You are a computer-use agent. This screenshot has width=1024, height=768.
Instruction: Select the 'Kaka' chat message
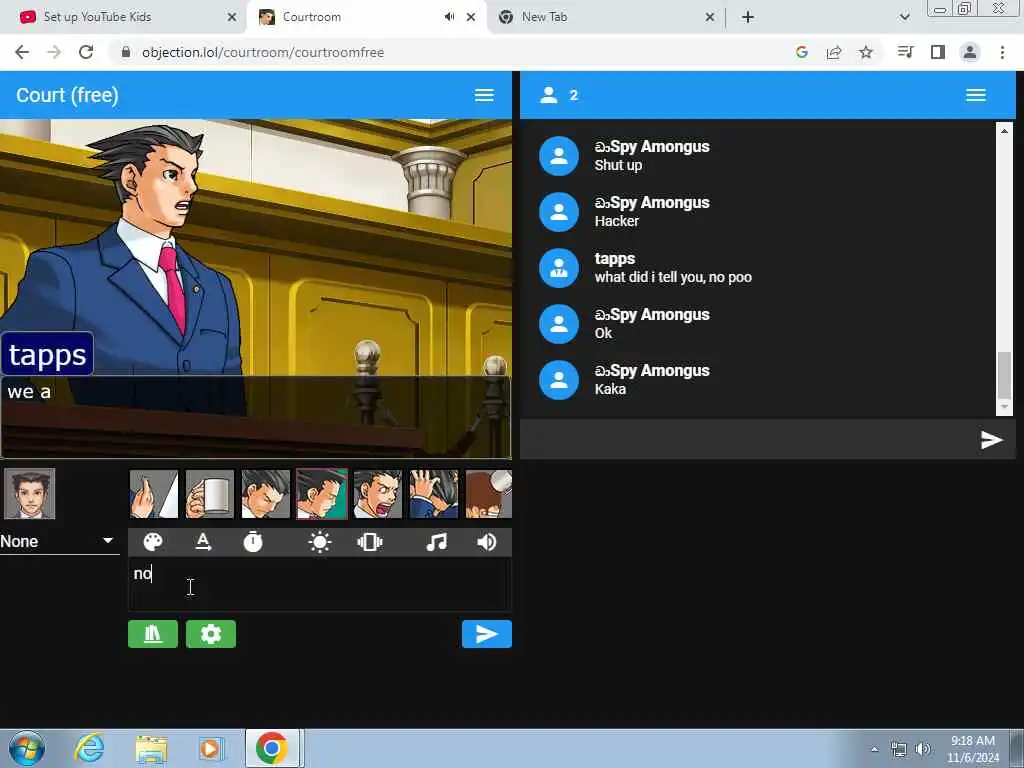point(610,389)
